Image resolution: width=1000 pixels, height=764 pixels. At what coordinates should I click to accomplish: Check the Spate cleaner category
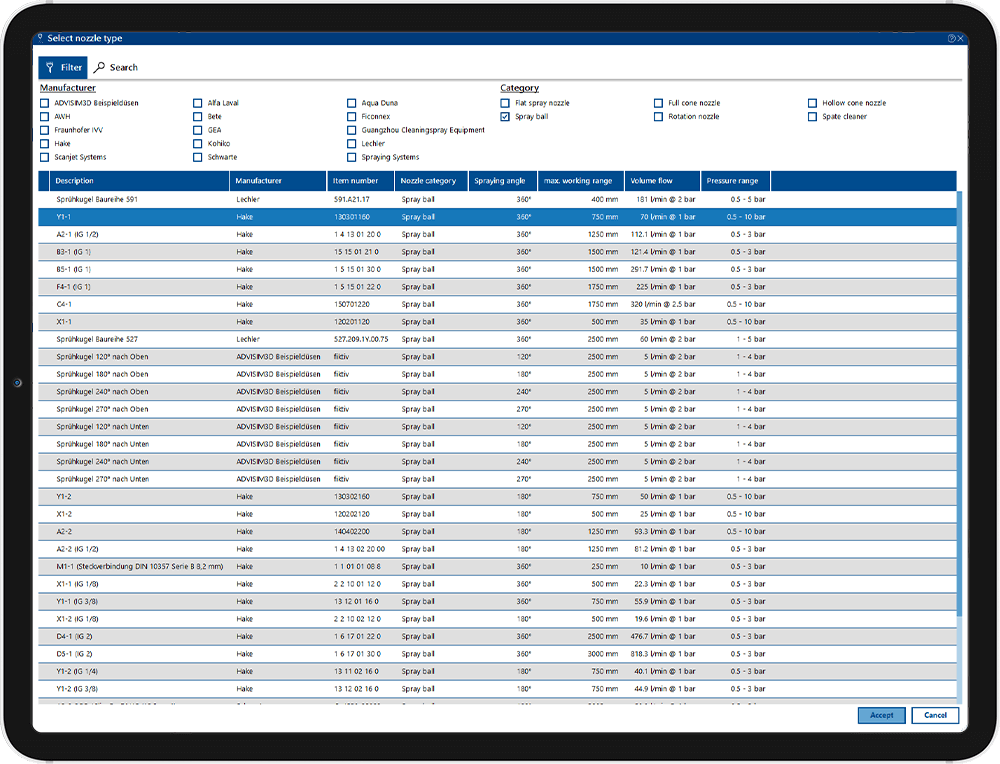[812, 117]
